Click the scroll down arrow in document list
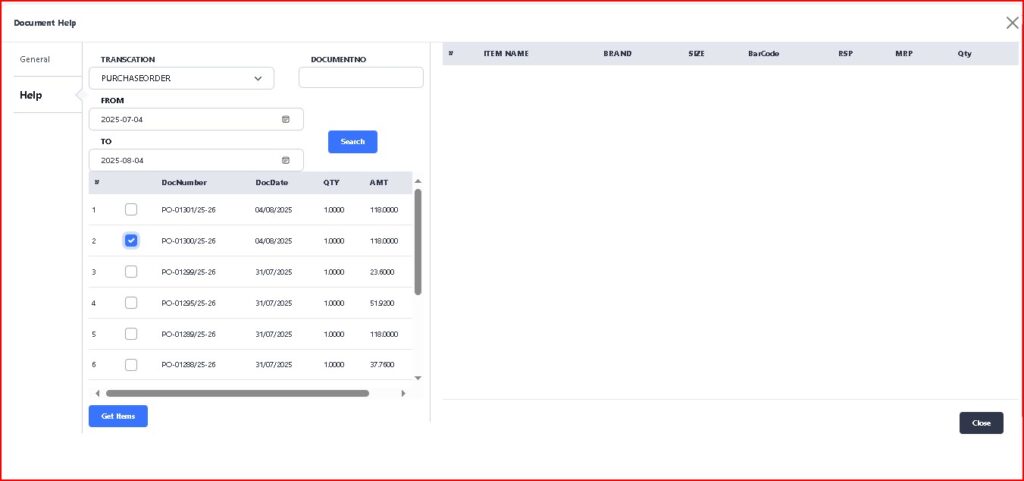This screenshot has height=481, width=1024. tap(418, 378)
